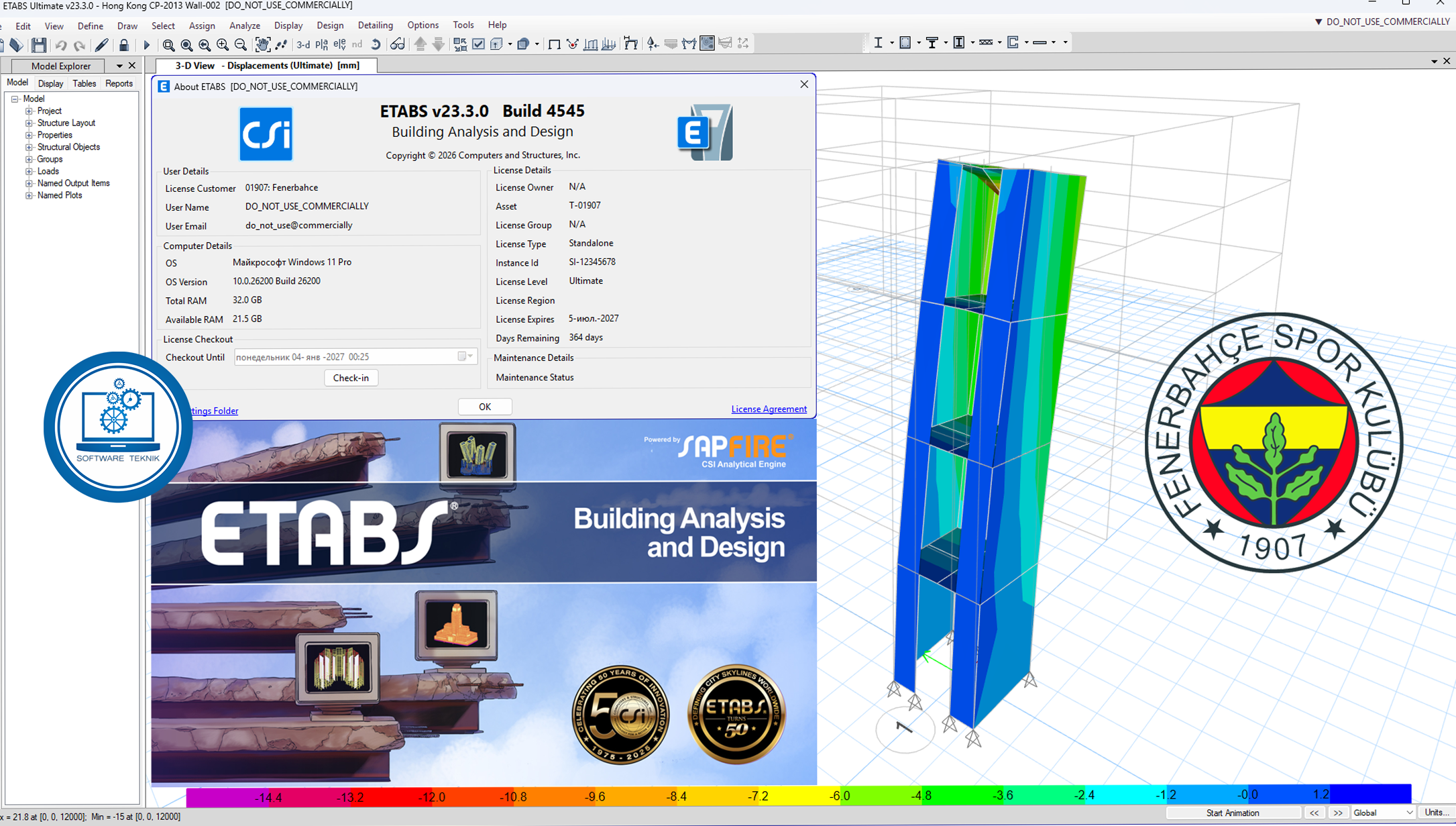Viewport: 1456px width, 826px height.
Task: Expand the Structural Objects node
Action: tap(29, 148)
